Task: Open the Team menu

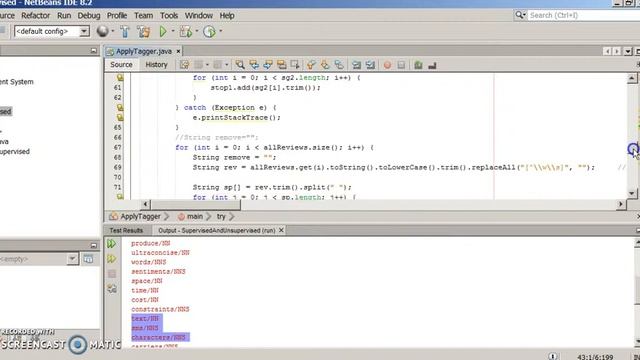Action: point(144,16)
